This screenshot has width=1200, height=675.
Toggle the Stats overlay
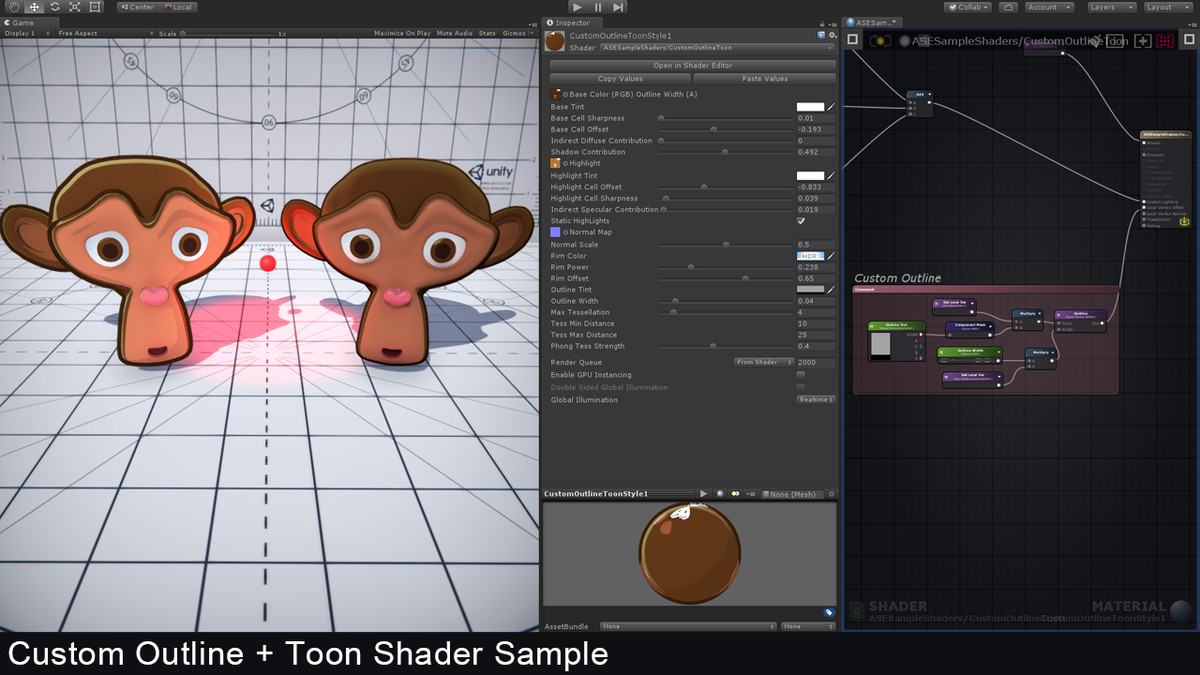pyautogui.click(x=487, y=33)
